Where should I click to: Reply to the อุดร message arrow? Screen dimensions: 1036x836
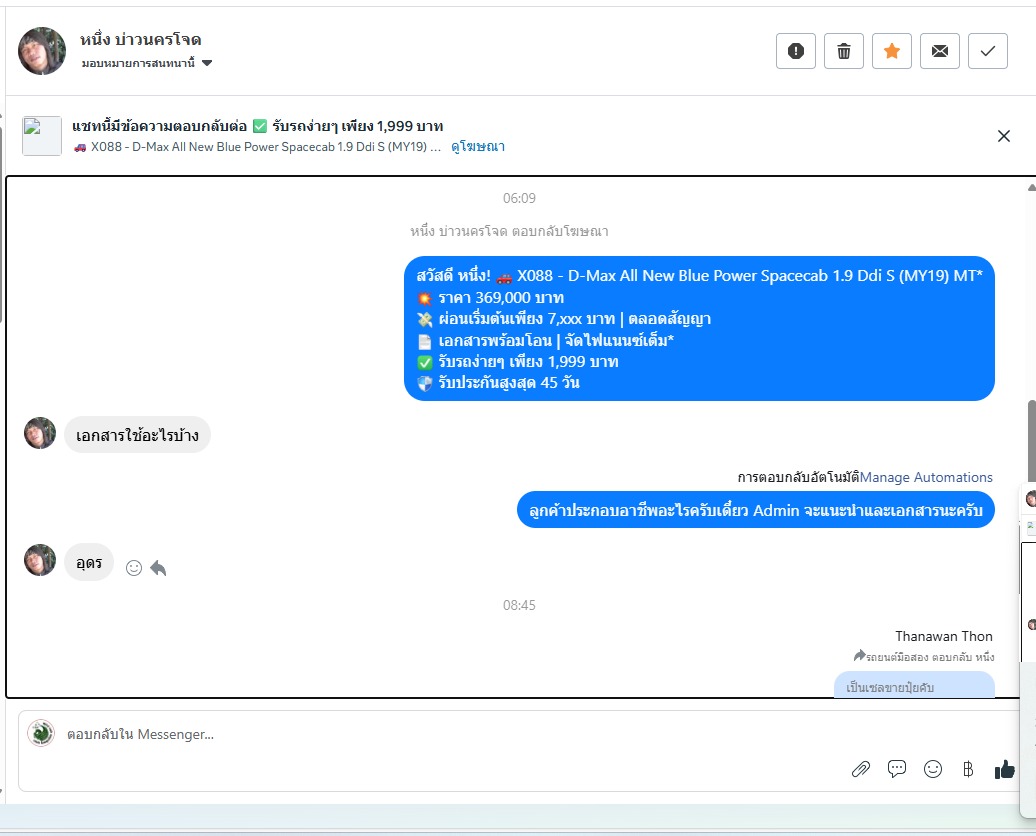[x=159, y=568]
